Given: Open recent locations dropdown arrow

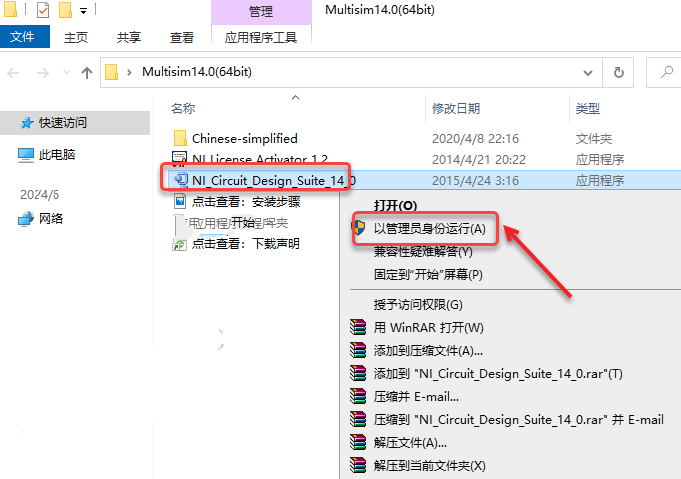Looking at the screenshot, I should [66, 73].
